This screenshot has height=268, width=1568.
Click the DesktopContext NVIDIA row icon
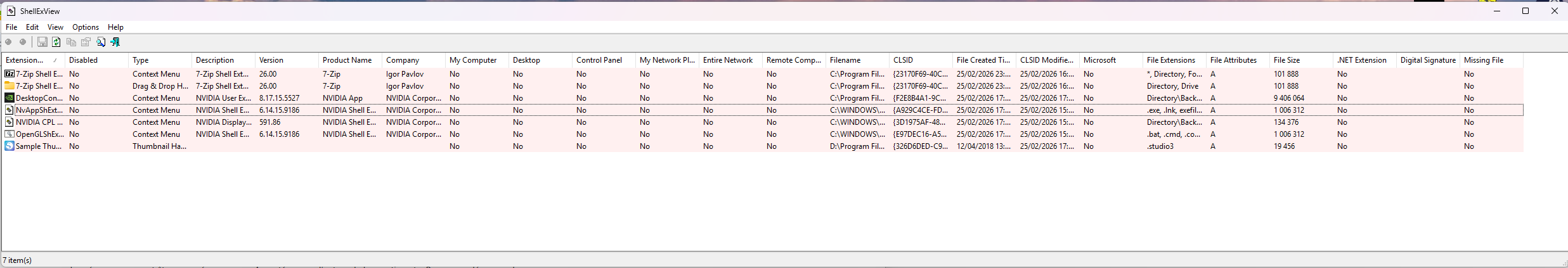10,98
